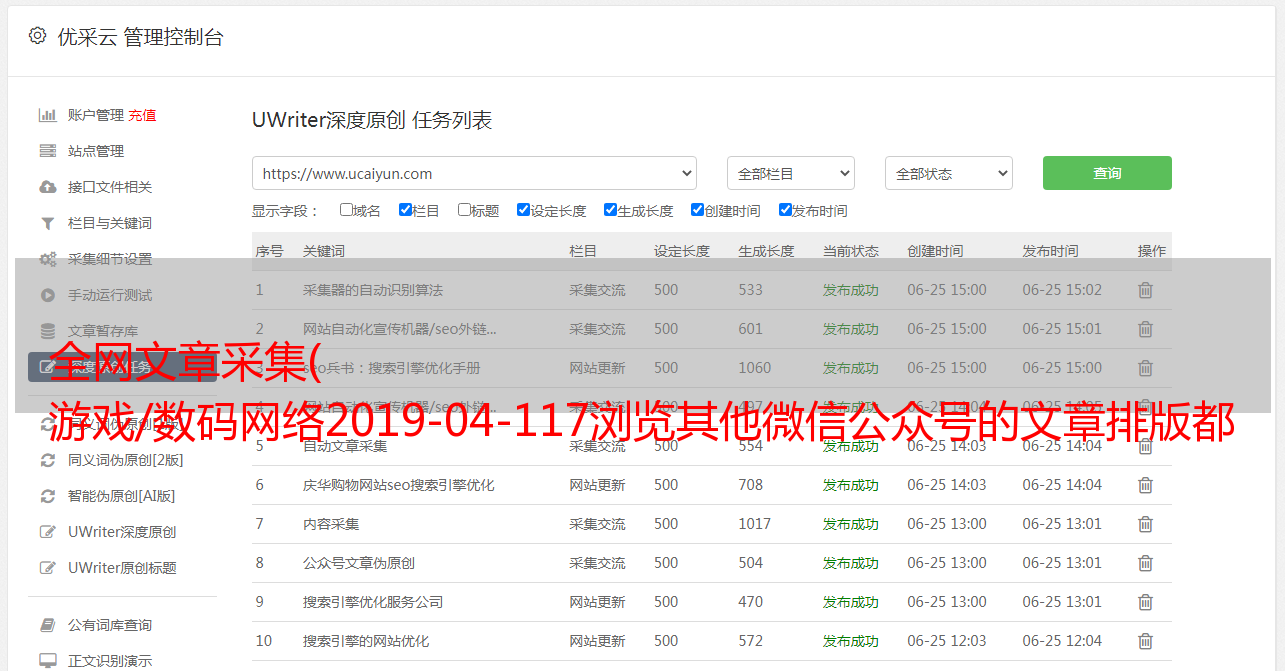Open 栏目与关键词 menu item

(110, 223)
